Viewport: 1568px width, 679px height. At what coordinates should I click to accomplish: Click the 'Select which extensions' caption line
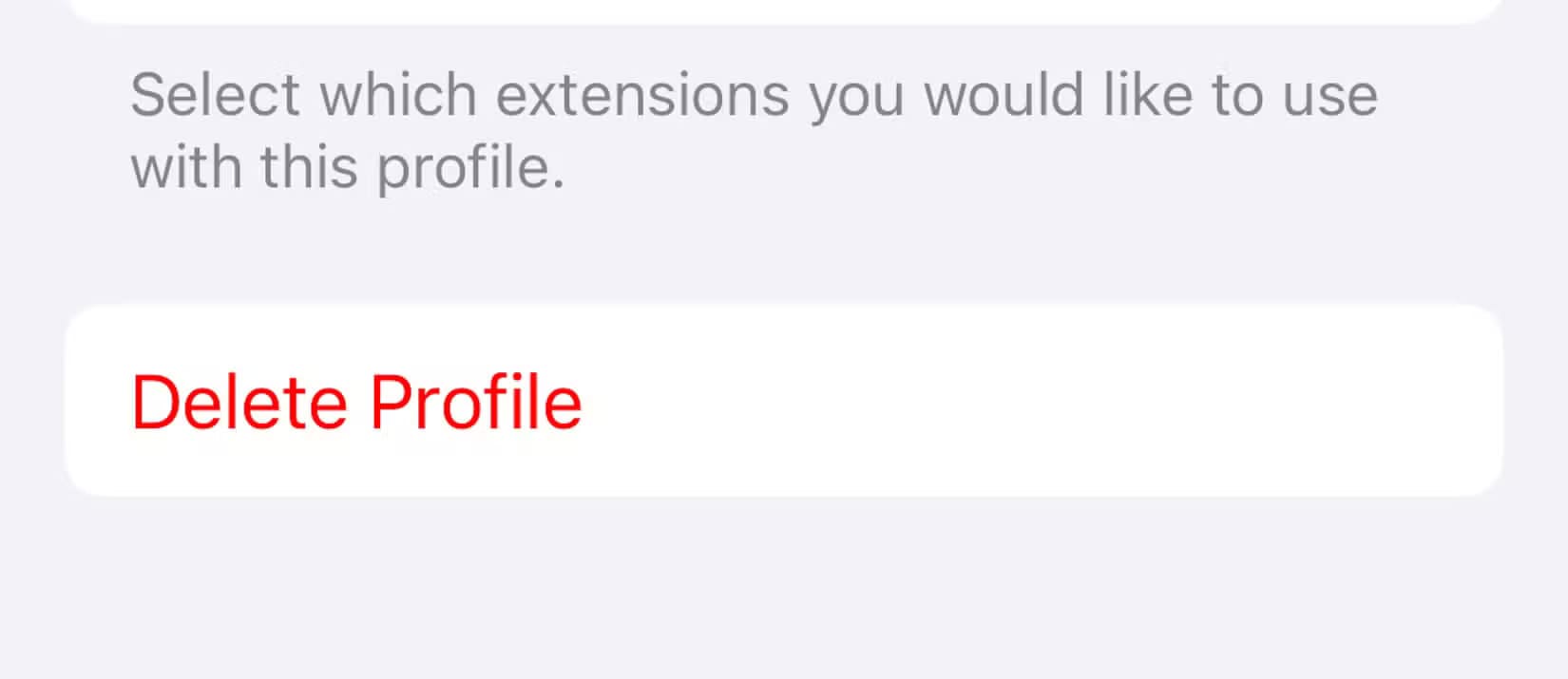754,95
